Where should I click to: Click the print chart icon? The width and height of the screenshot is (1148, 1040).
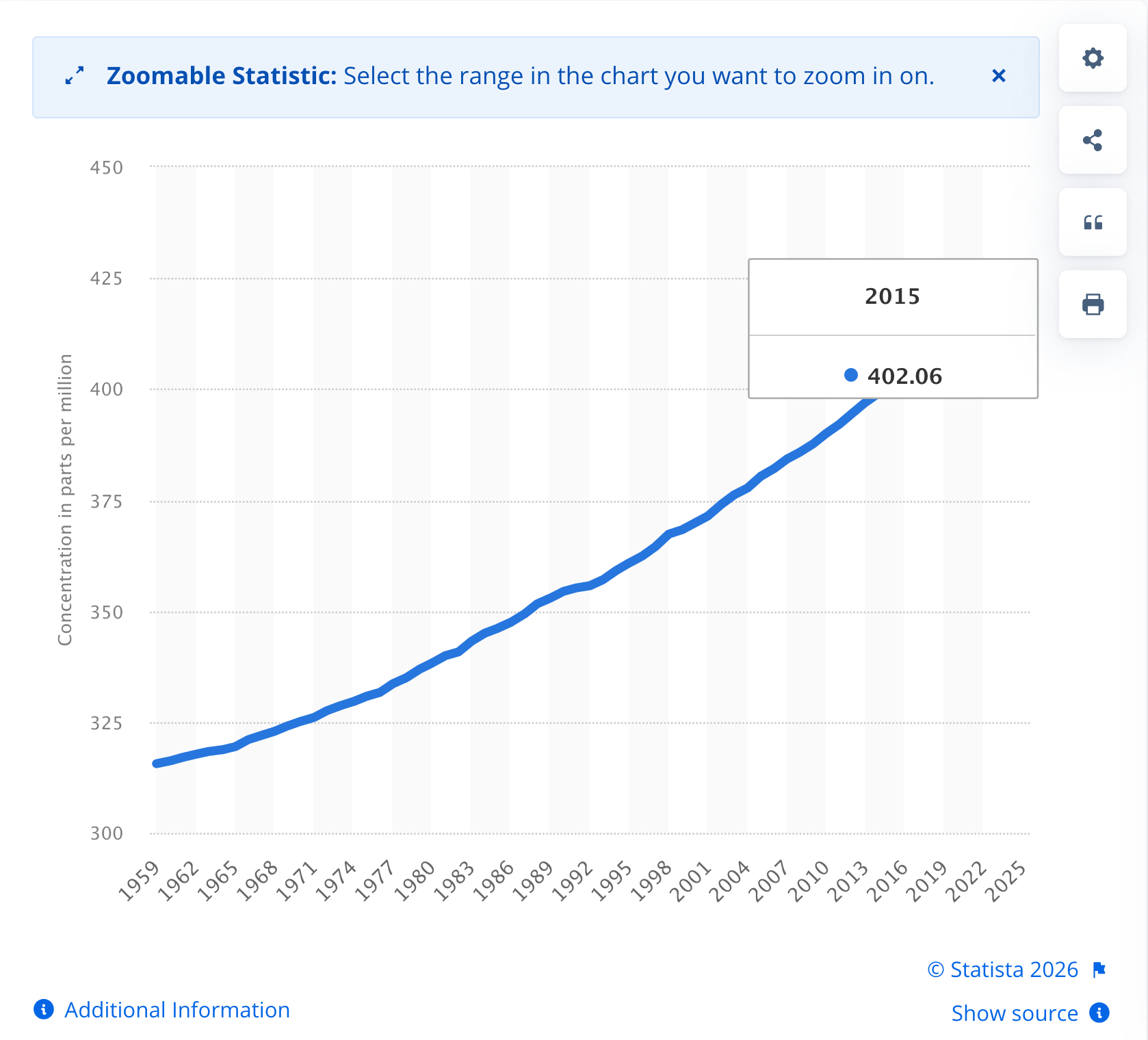1093,304
